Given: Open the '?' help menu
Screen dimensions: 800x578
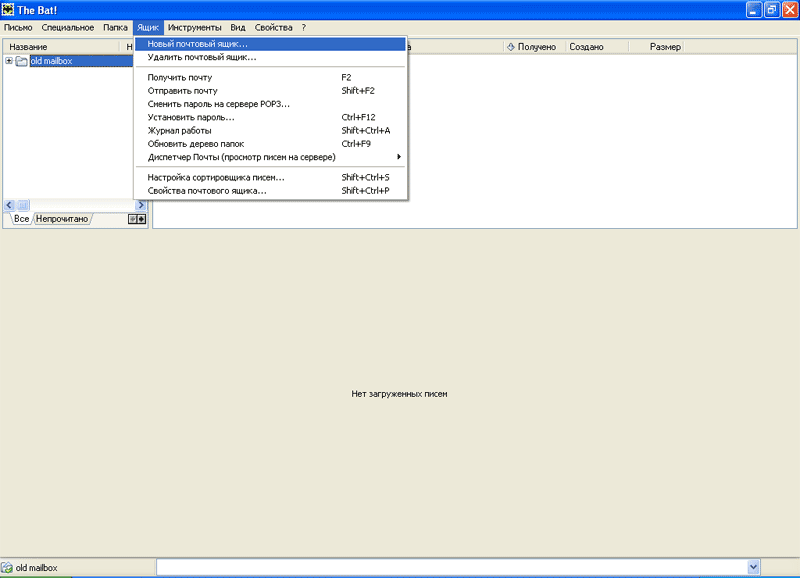Looking at the screenshot, I should pos(304,28).
